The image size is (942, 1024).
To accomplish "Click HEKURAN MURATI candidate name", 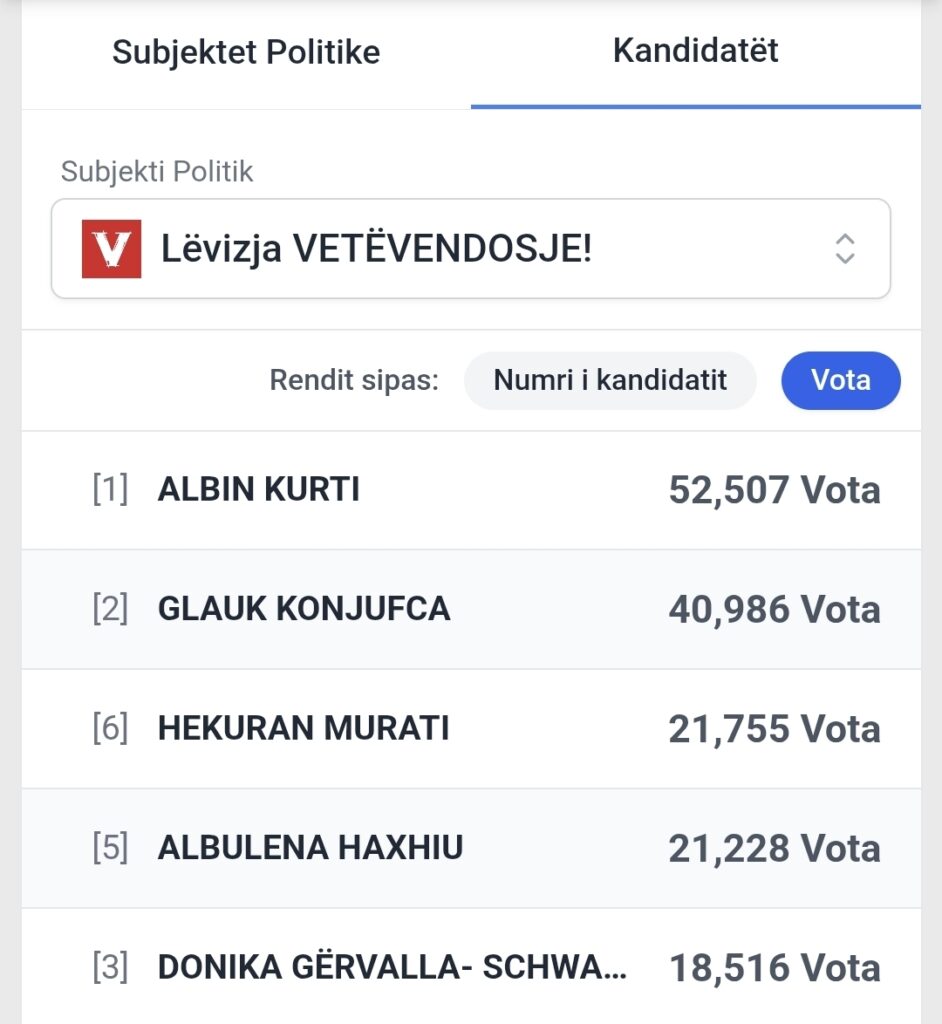I will (303, 729).
